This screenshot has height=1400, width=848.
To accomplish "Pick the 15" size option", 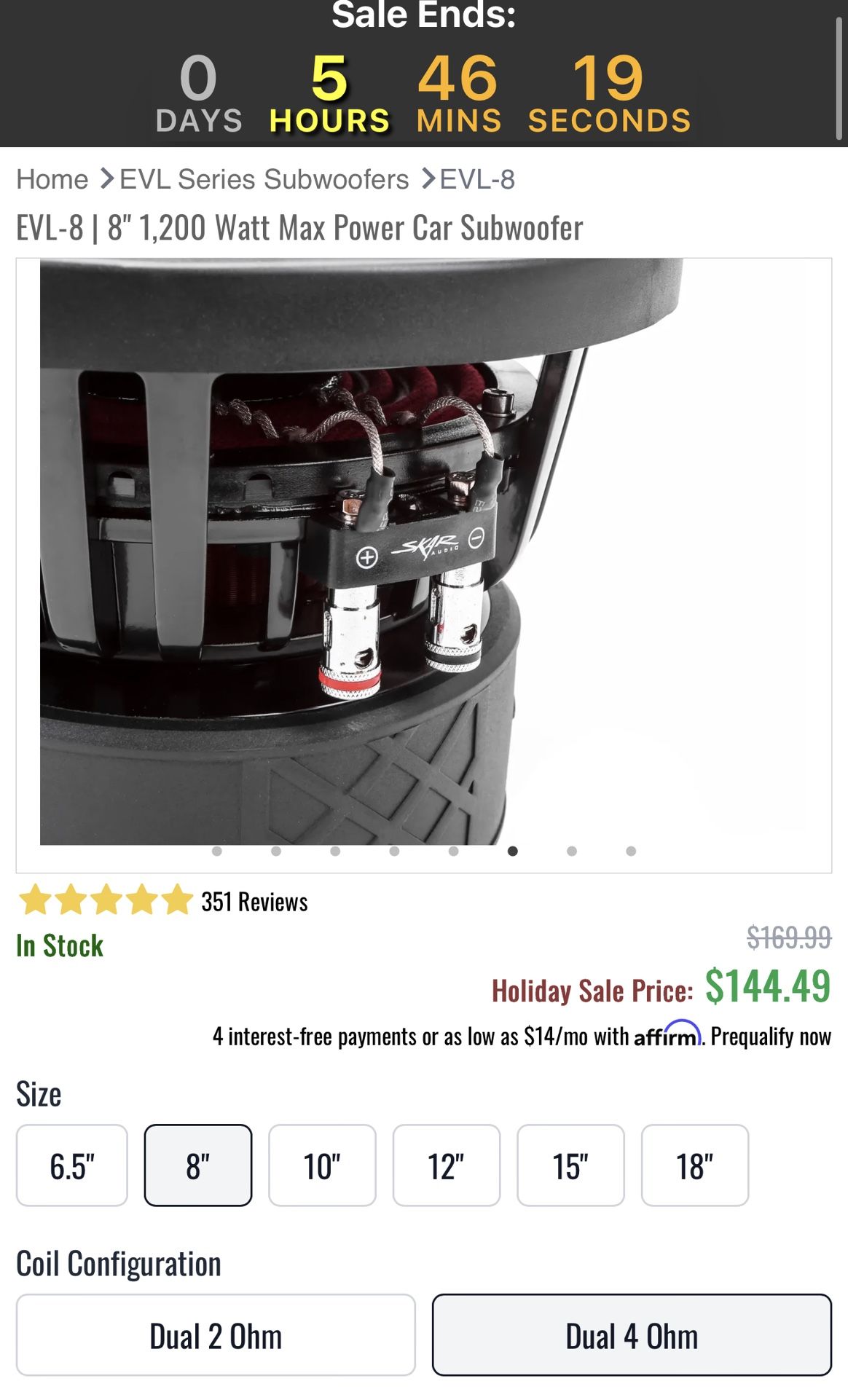I will click(x=570, y=1165).
